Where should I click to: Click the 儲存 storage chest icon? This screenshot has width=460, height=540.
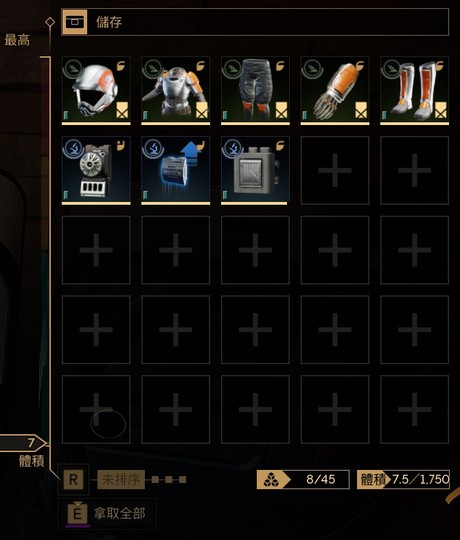tap(74, 22)
